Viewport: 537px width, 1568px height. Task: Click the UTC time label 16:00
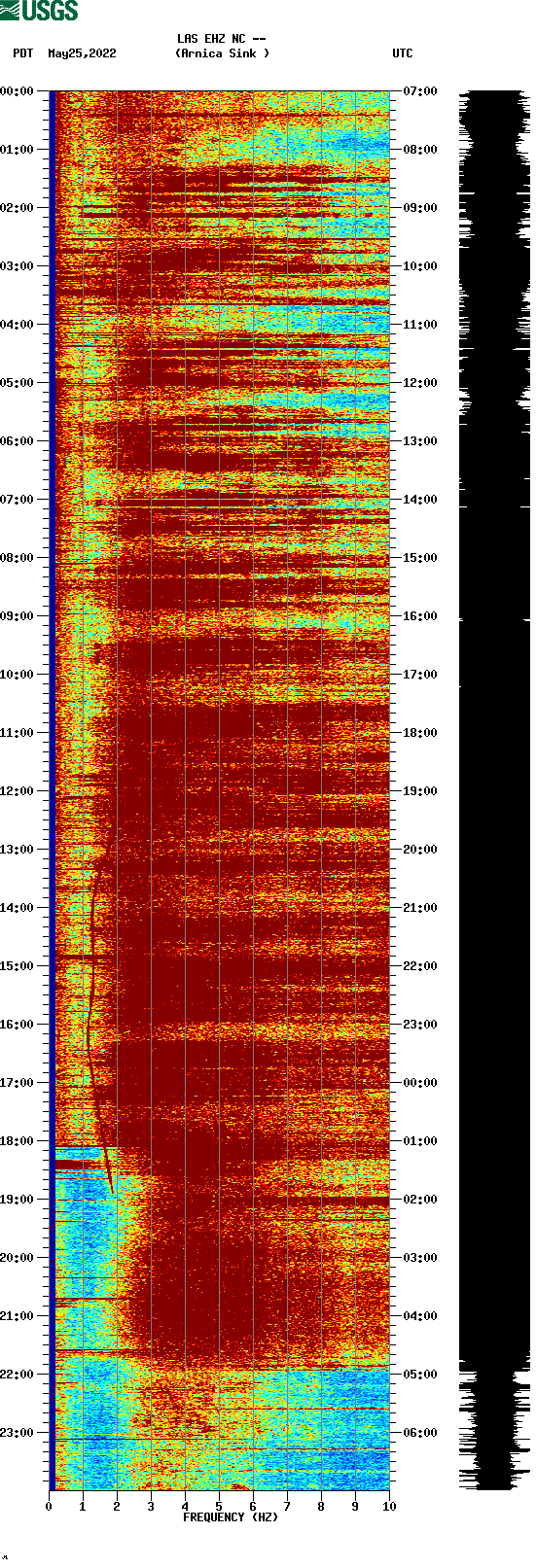tap(420, 616)
